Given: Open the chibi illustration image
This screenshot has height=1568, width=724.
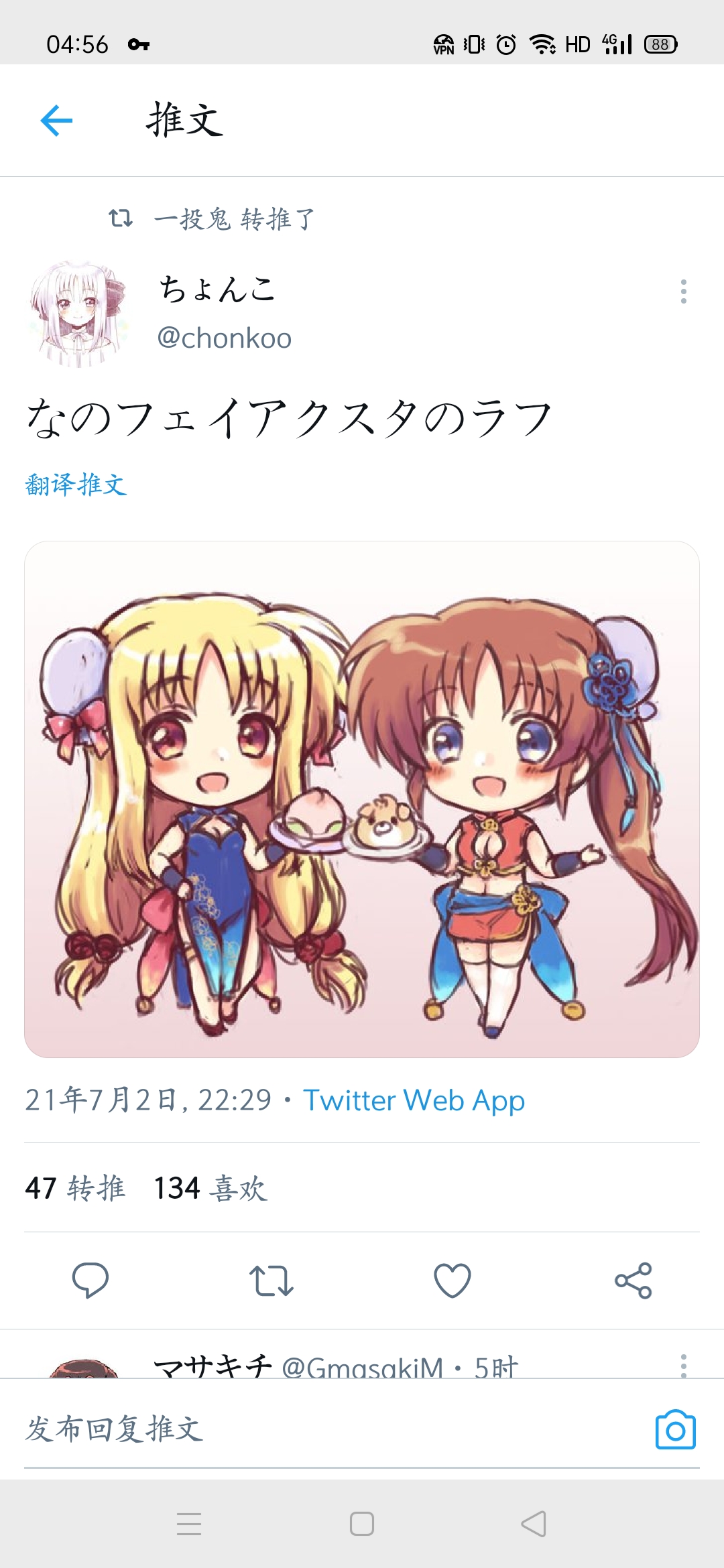Looking at the screenshot, I should point(362,799).
